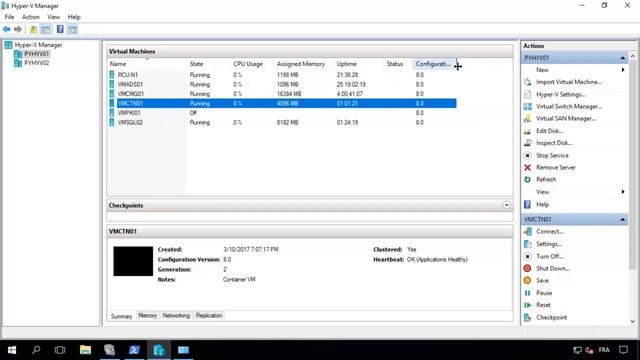Select the VMSQL02 virtual machine row
640x360 pixels.
click(x=282, y=122)
